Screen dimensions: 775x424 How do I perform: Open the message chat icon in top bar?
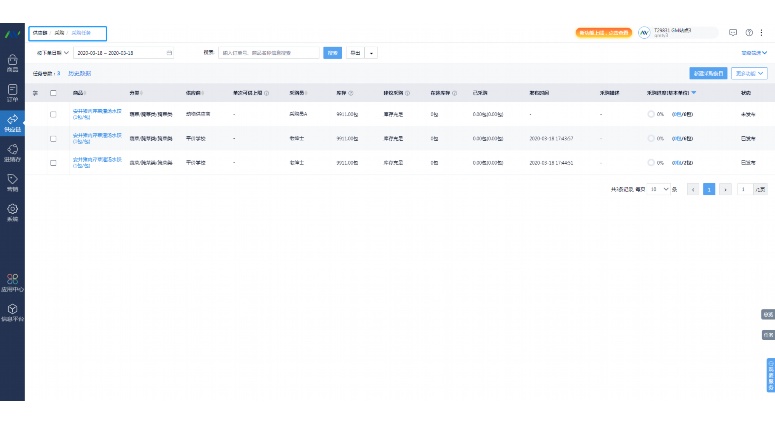733,33
